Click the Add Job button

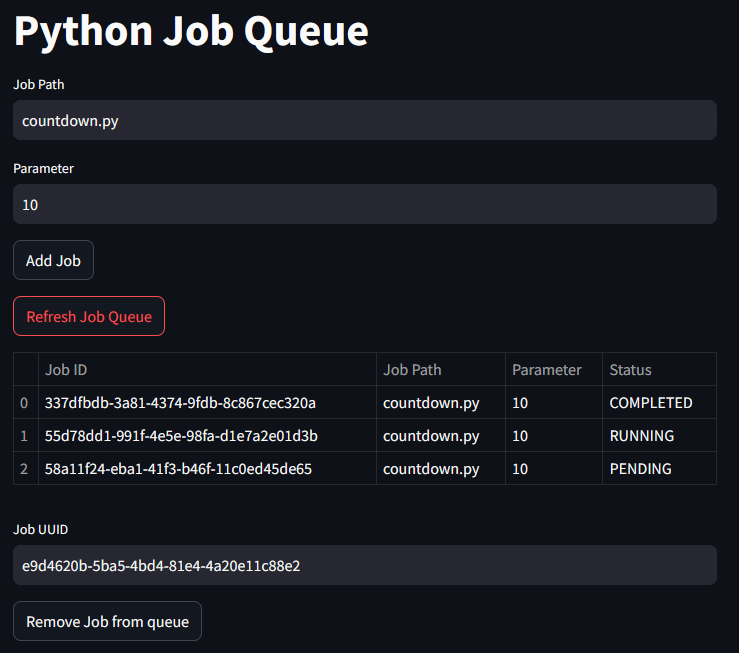coord(53,260)
